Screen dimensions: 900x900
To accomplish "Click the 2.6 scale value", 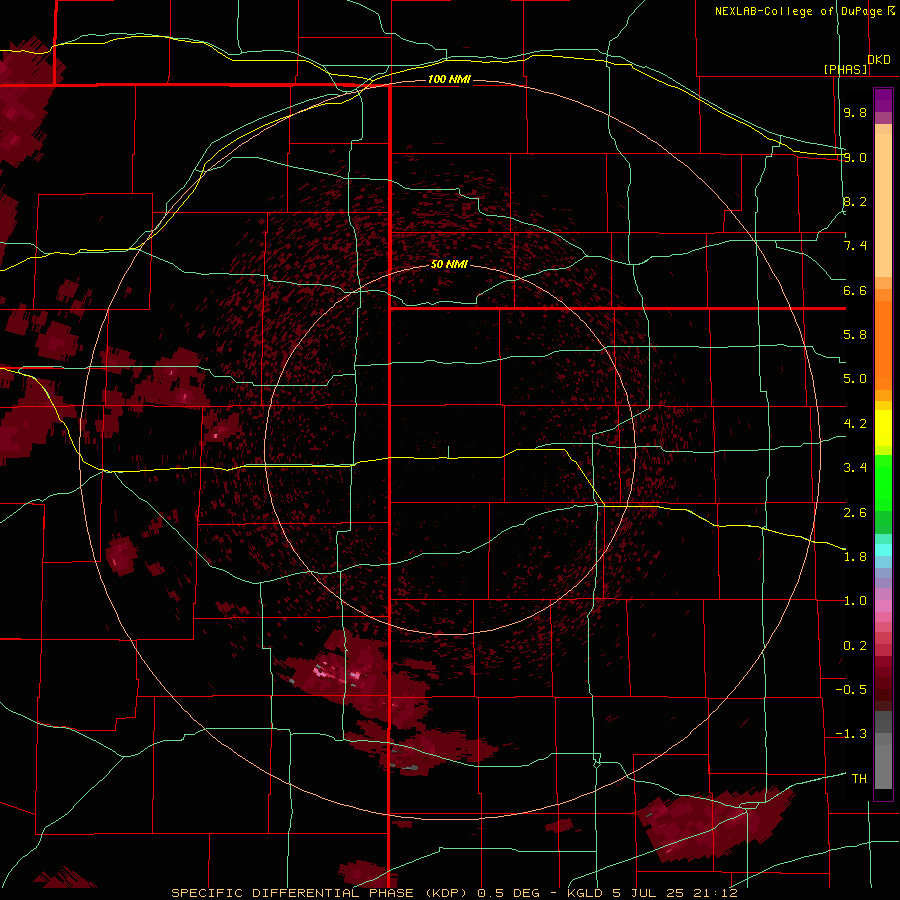I will pyautogui.click(x=855, y=513).
